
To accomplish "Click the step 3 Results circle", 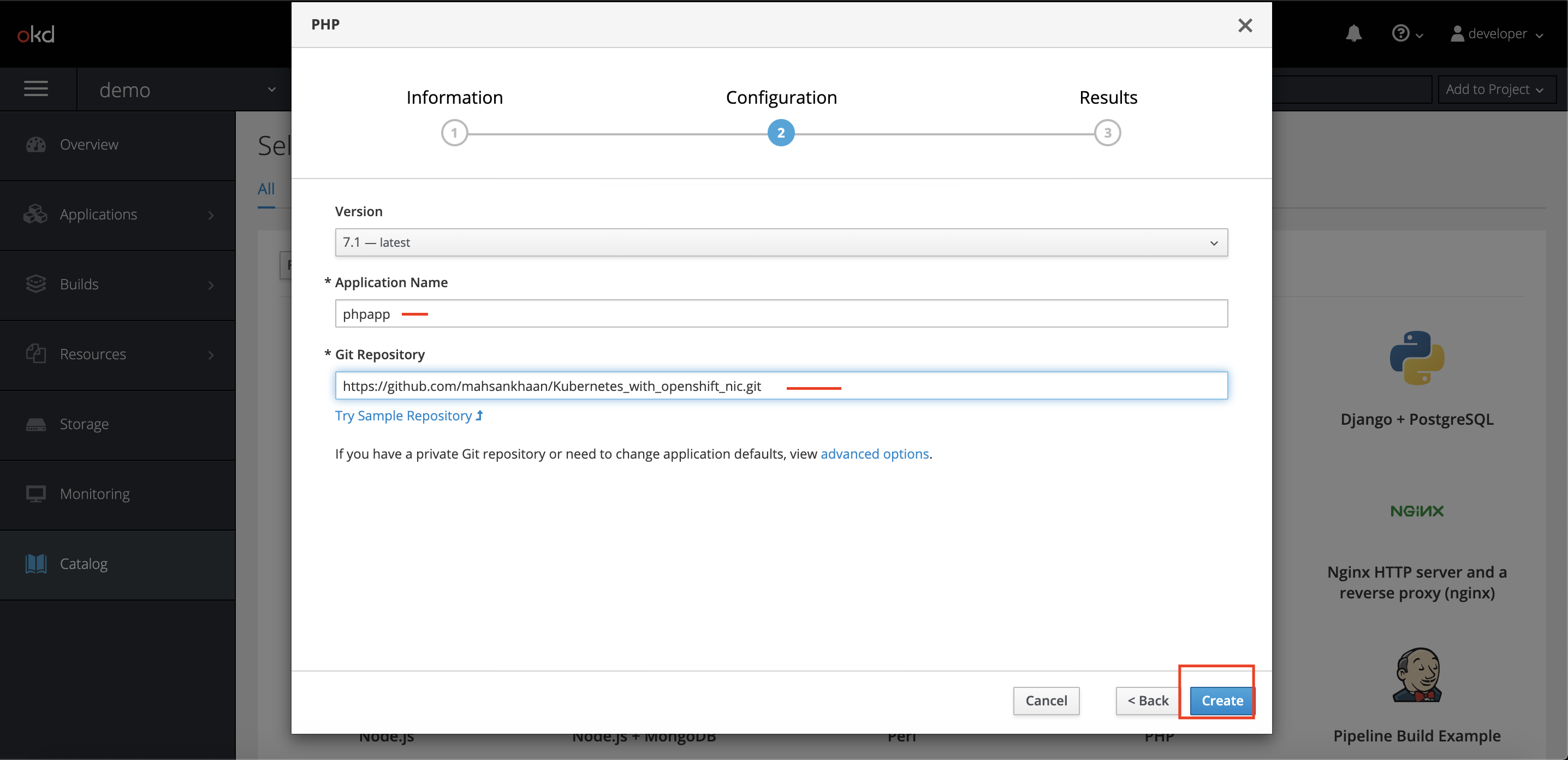I will click(1107, 133).
